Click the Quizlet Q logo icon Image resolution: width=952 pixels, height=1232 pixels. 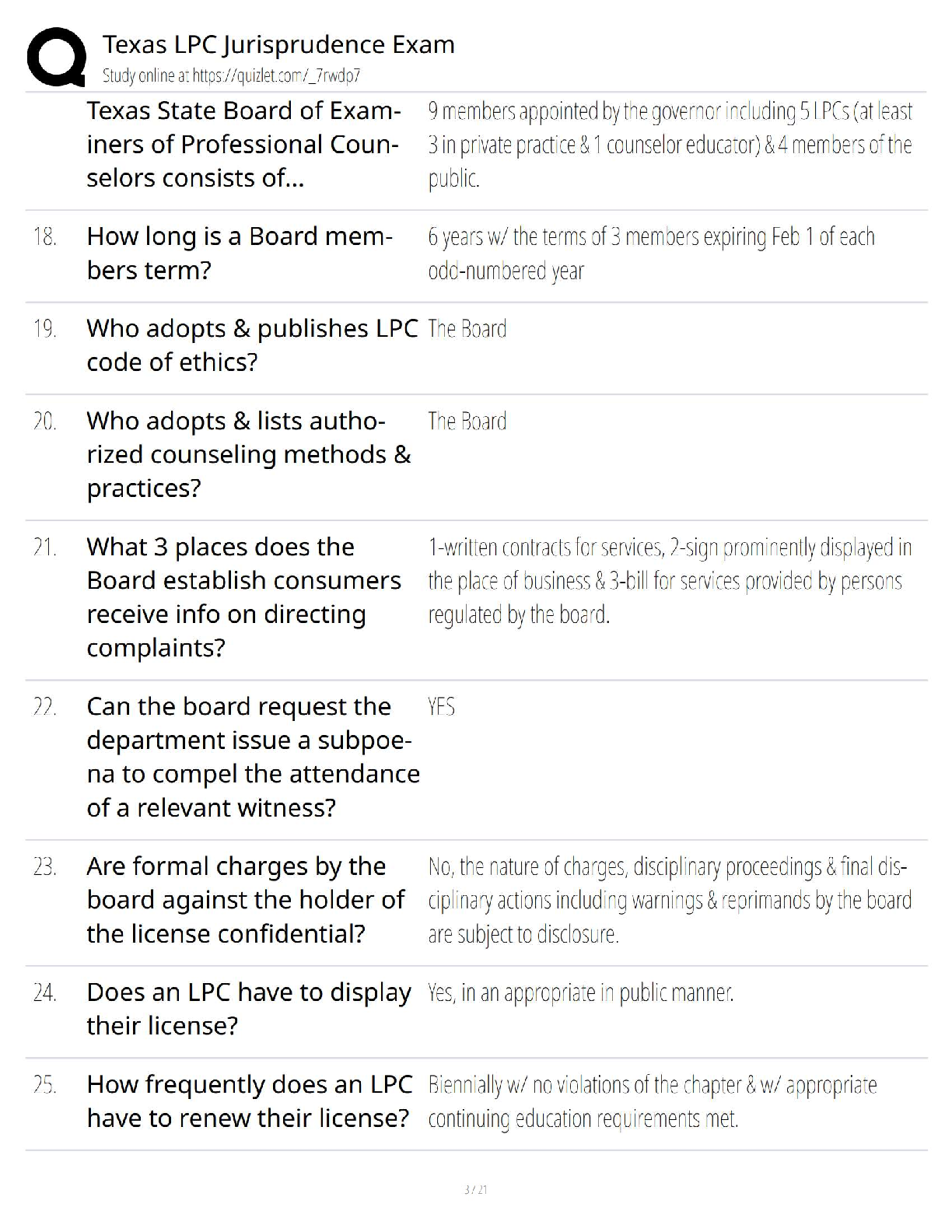(x=56, y=56)
